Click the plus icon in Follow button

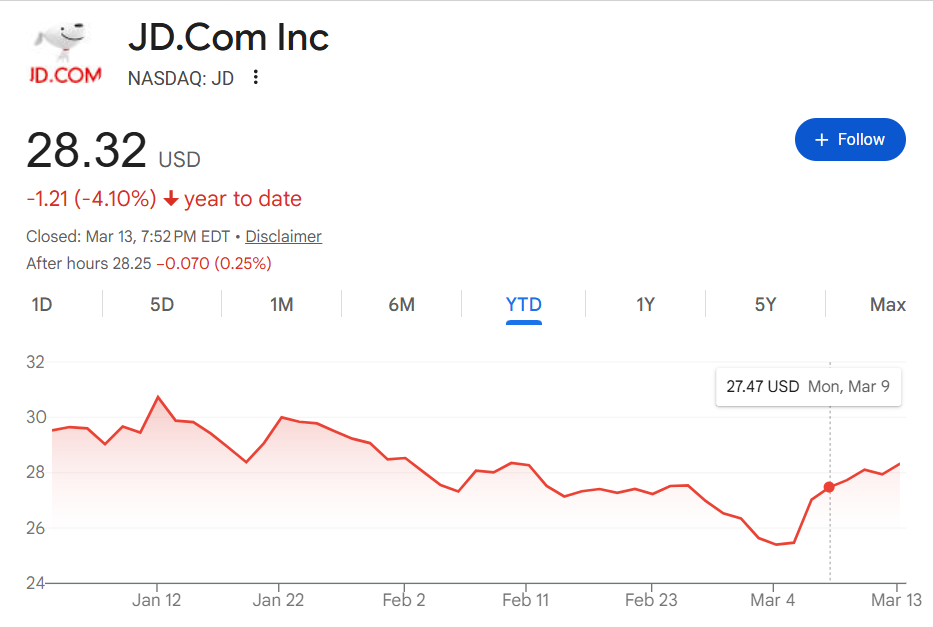tap(822, 140)
